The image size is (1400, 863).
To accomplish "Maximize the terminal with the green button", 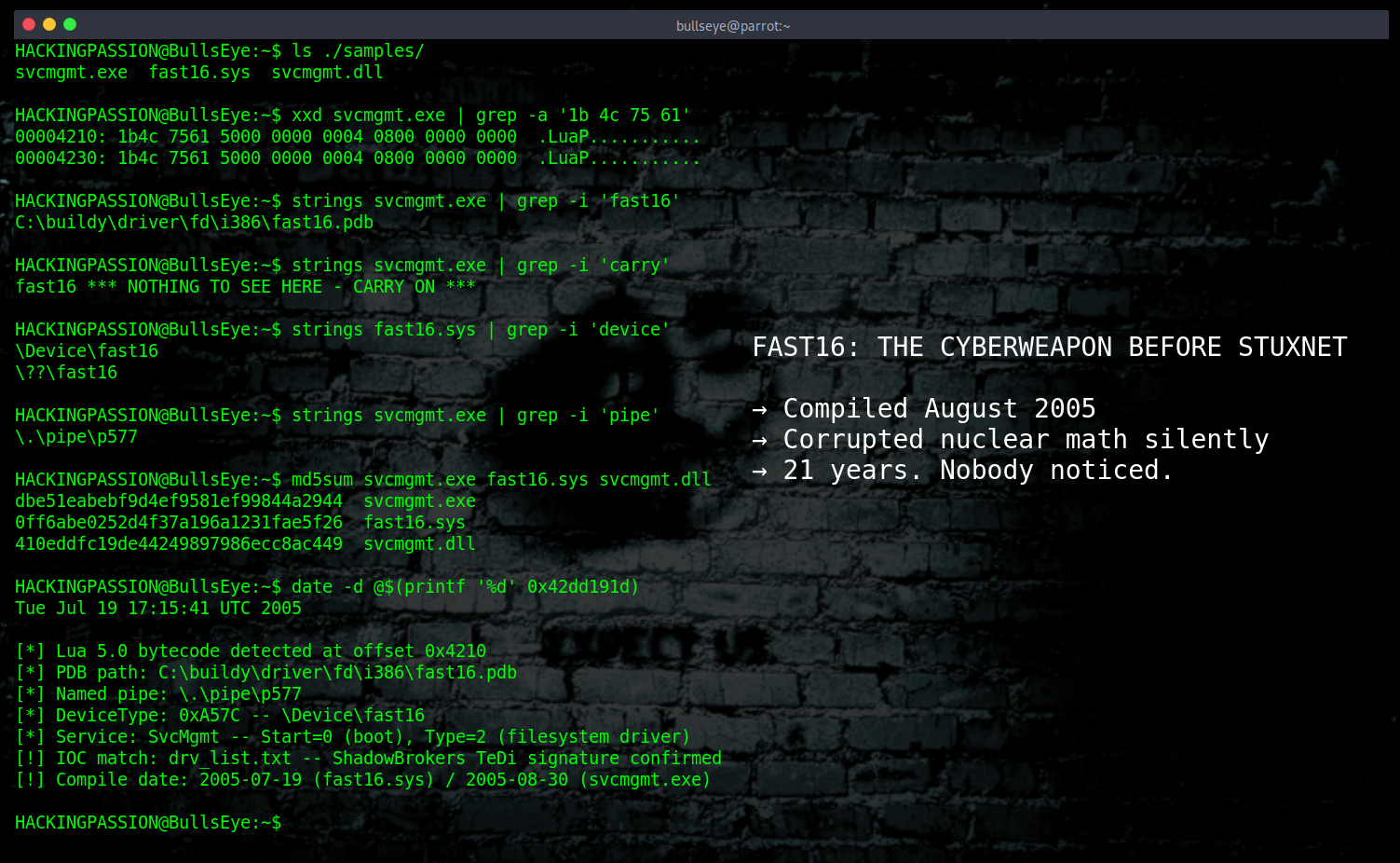I will [x=70, y=25].
